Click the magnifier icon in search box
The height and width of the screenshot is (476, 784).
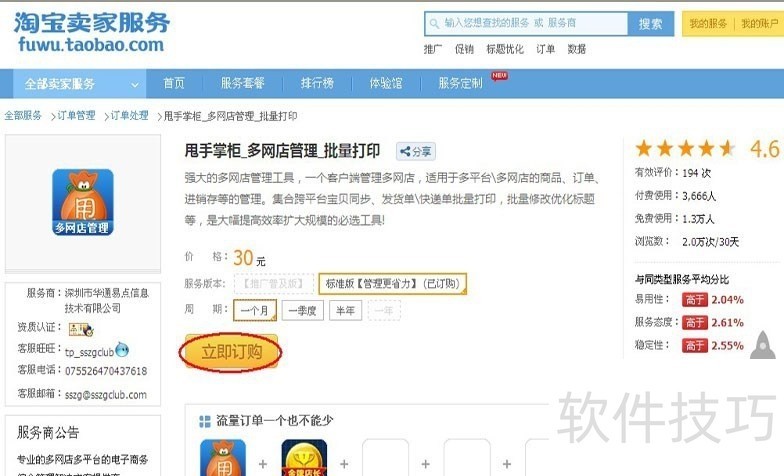click(x=434, y=24)
